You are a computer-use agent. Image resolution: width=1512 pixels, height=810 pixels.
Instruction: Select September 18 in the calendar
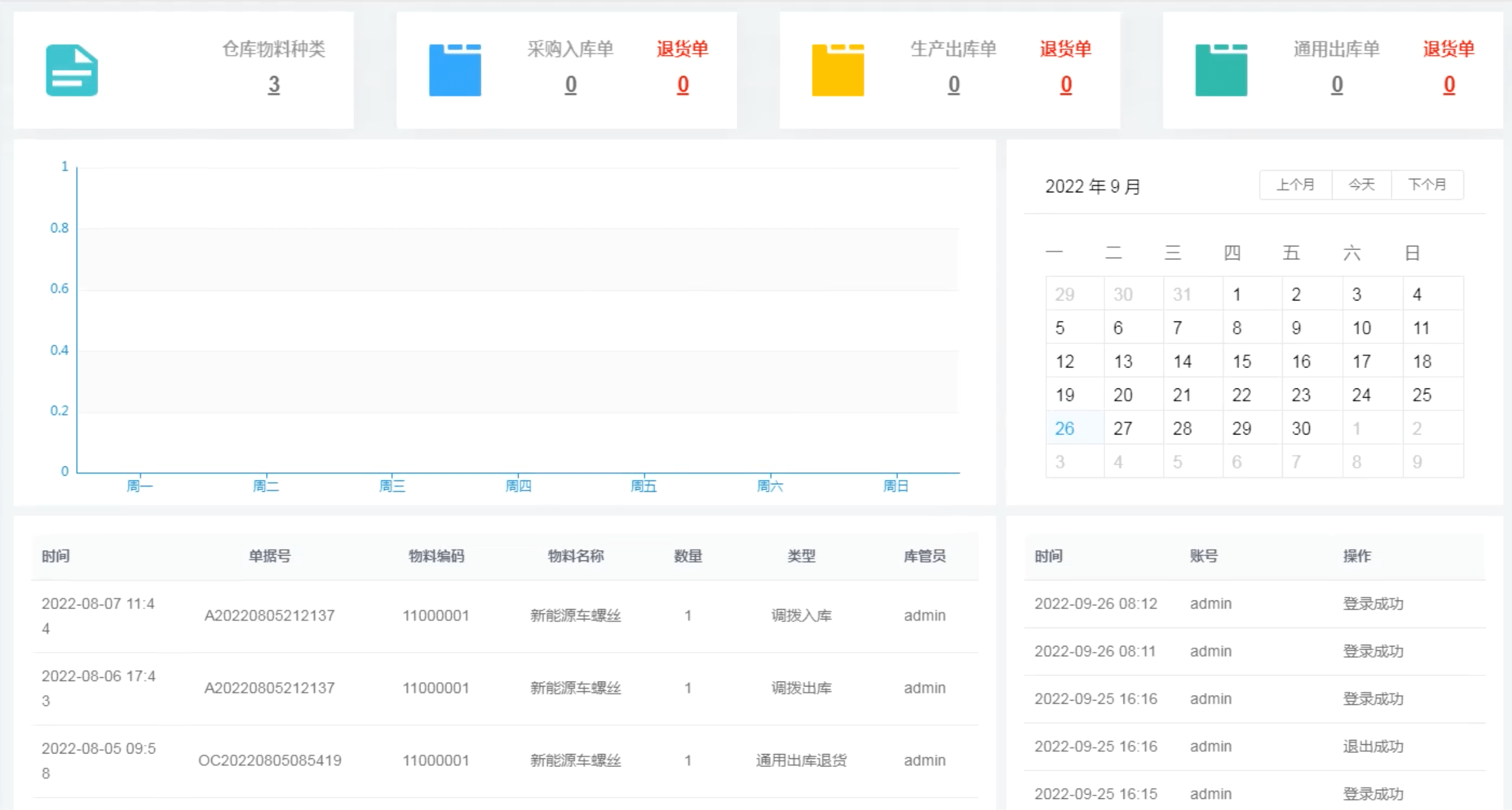[1433, 361]
